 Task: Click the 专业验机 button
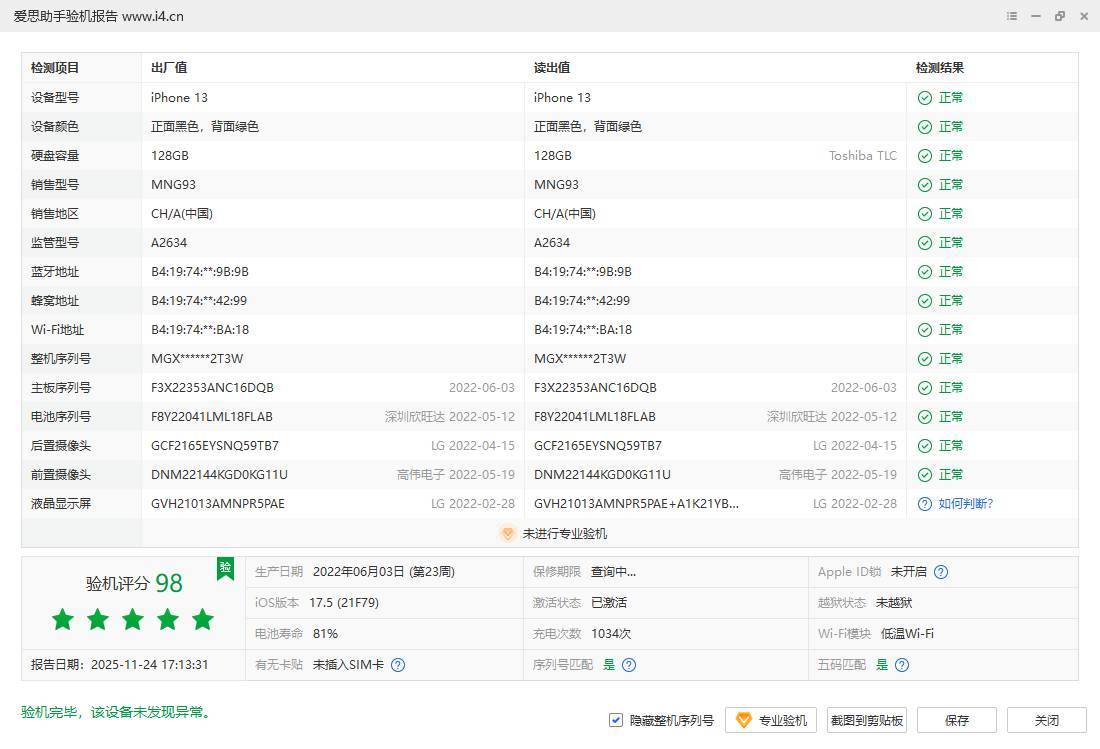coord(771,720)
